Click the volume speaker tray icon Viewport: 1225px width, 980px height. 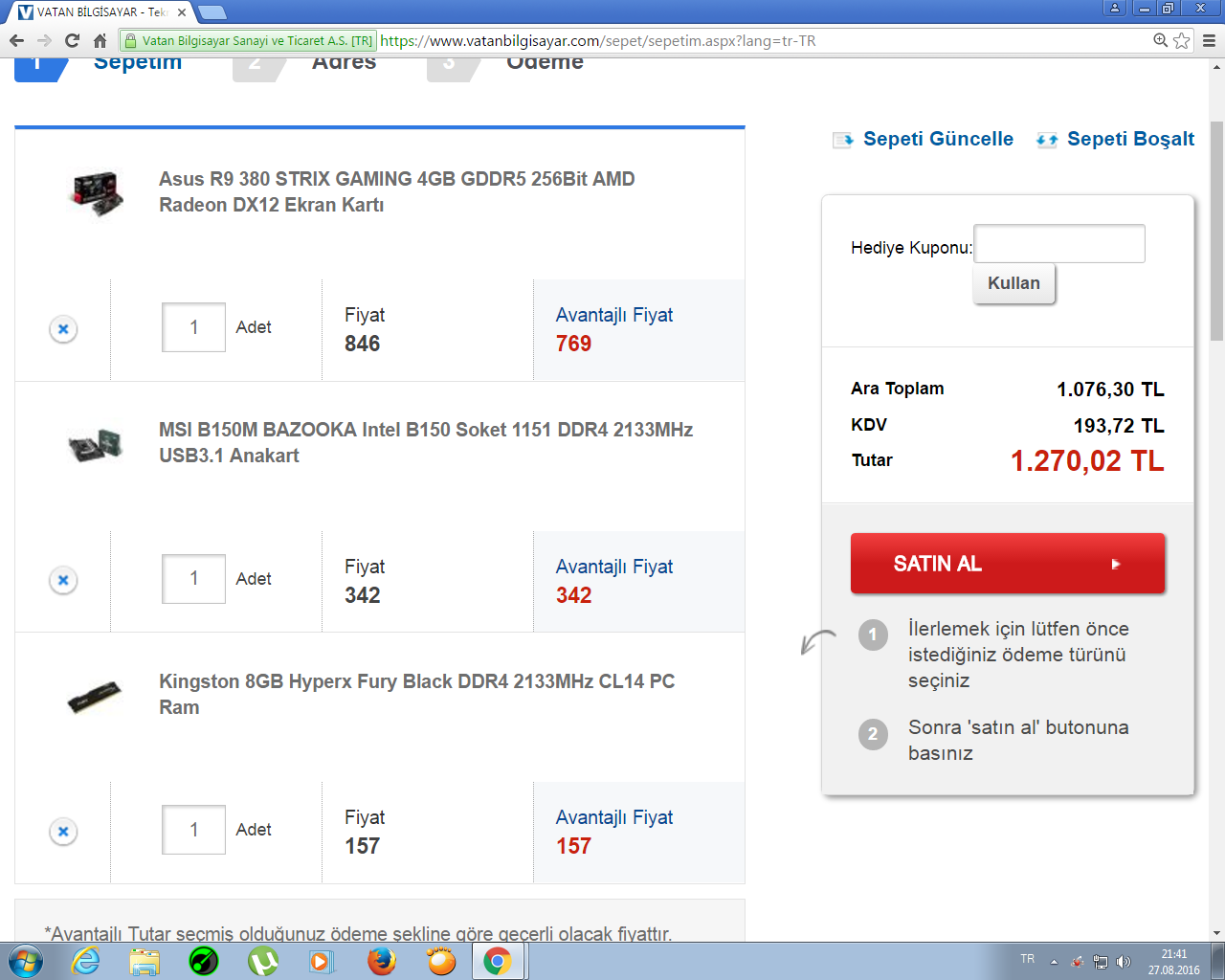click(x=1124, y=962)
